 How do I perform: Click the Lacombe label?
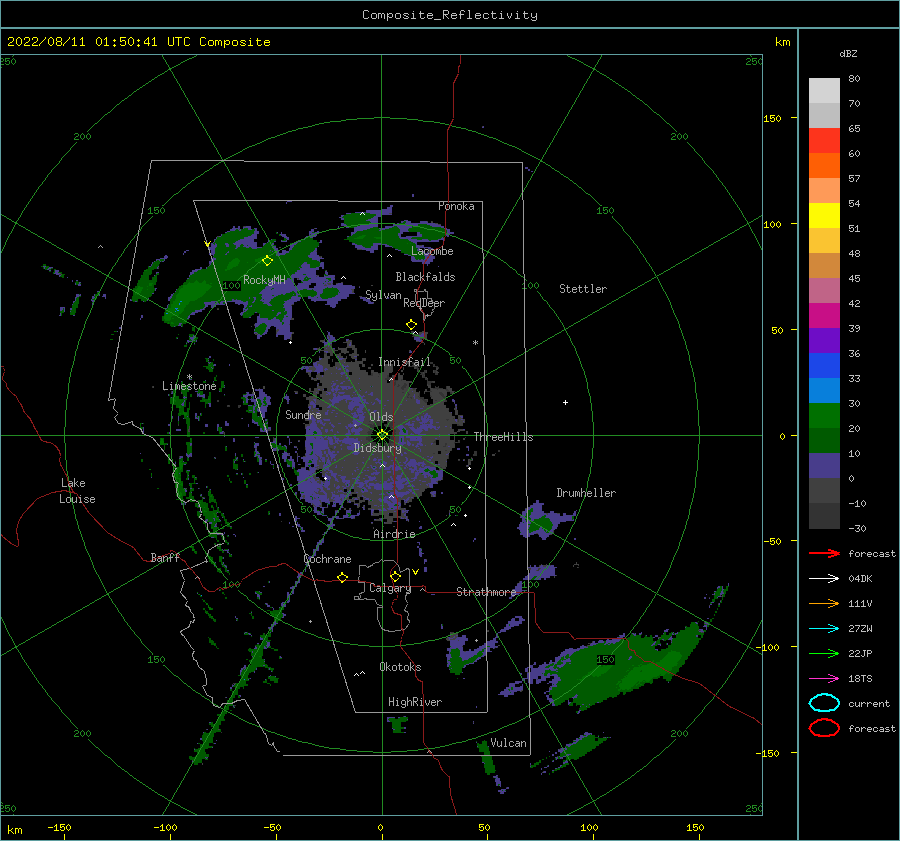point(432,251)
